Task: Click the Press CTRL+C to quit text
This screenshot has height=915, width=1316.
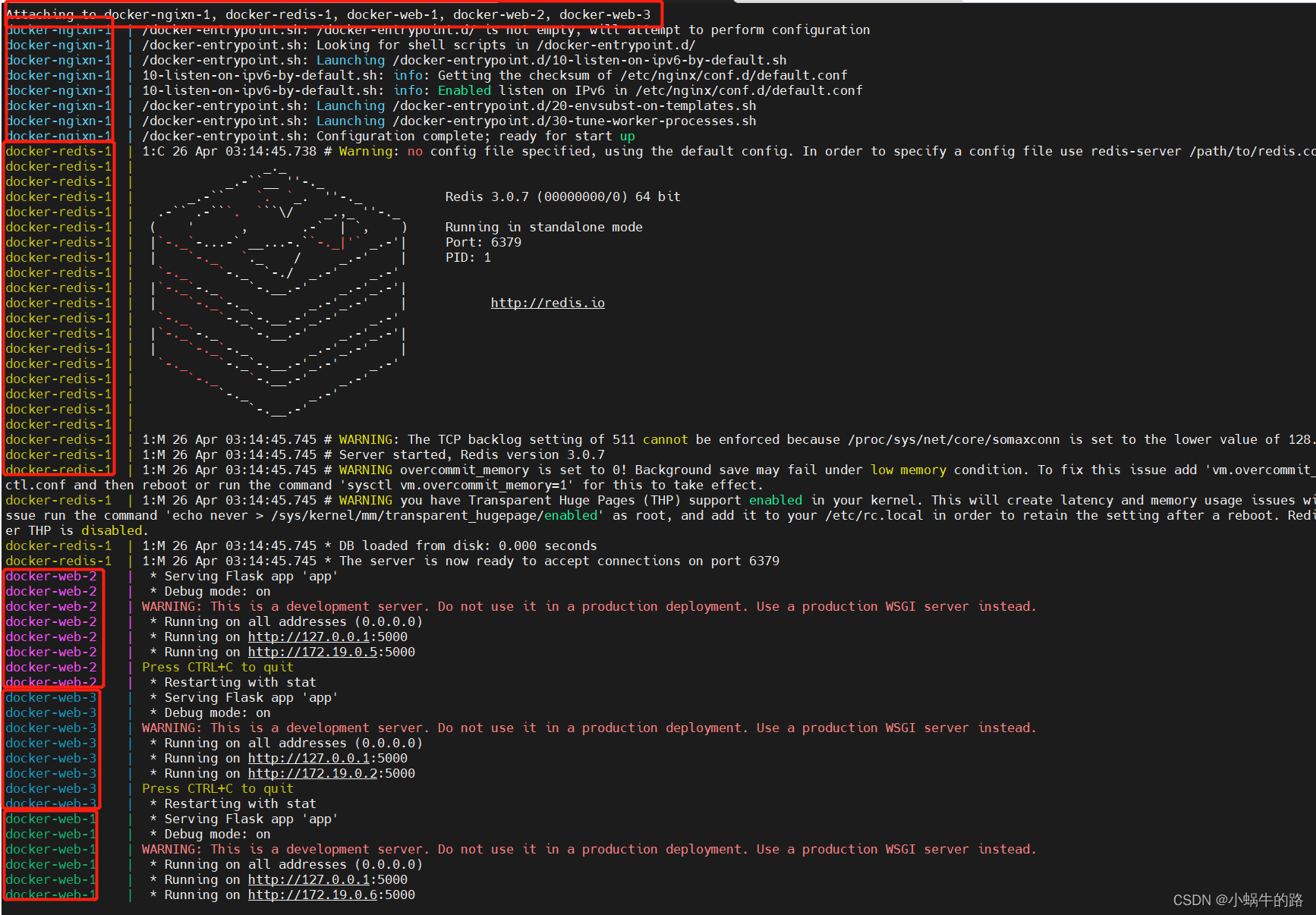Action: click(216, 667)
